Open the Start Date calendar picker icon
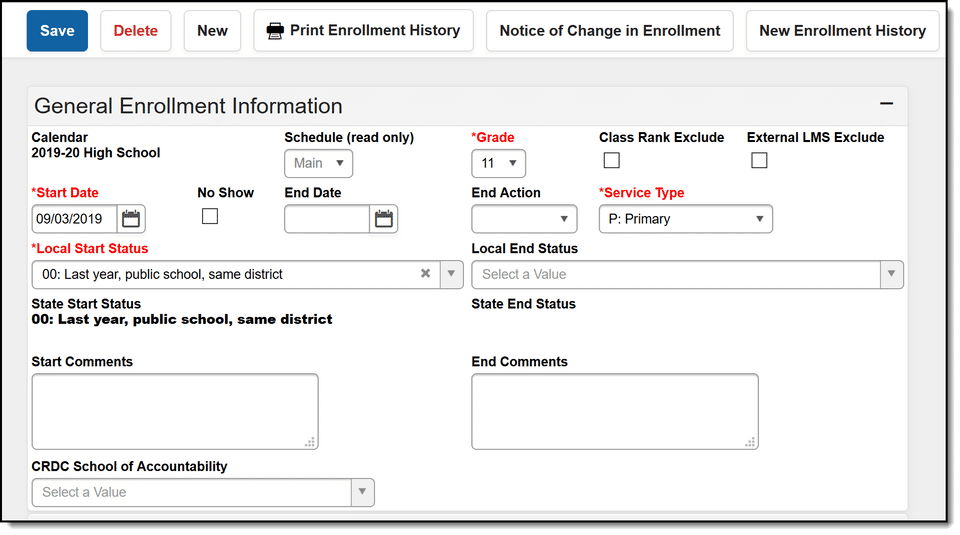This screenshot has height=535, width=960. (x=131, y=219)
